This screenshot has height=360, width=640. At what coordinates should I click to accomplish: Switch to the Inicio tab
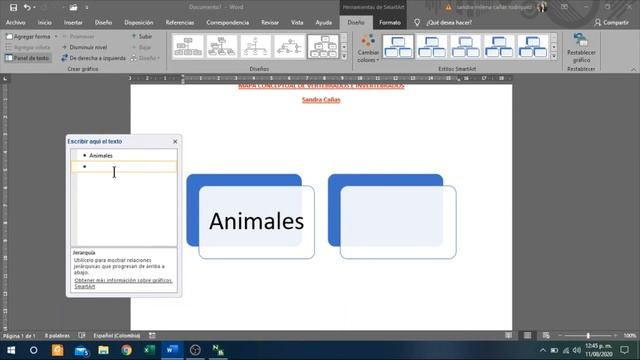[x=44, y=22]
